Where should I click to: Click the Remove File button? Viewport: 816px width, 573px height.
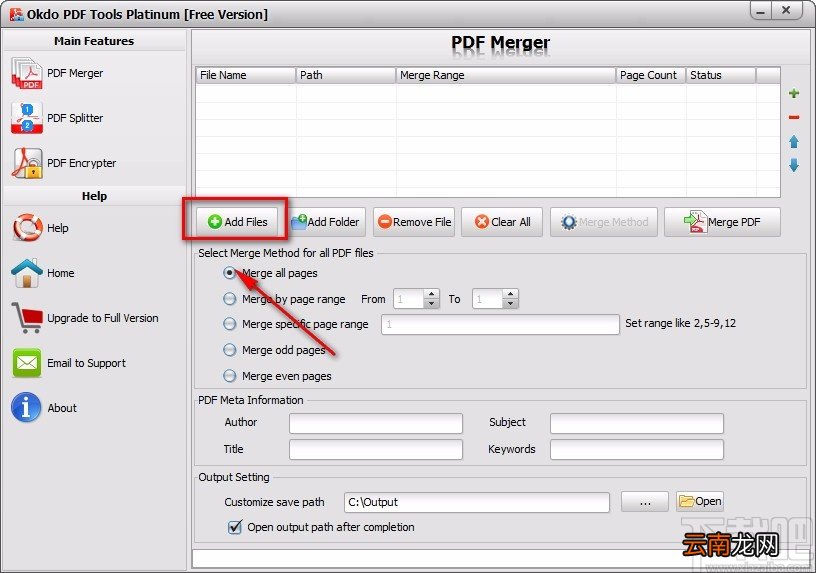[x=414, y=222]
